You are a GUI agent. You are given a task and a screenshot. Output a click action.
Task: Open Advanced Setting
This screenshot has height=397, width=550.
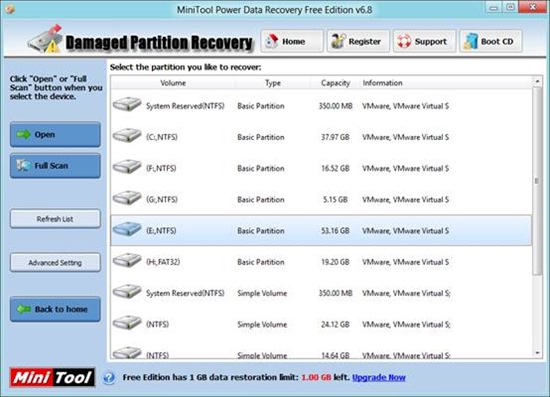click(x=55, y=263)
